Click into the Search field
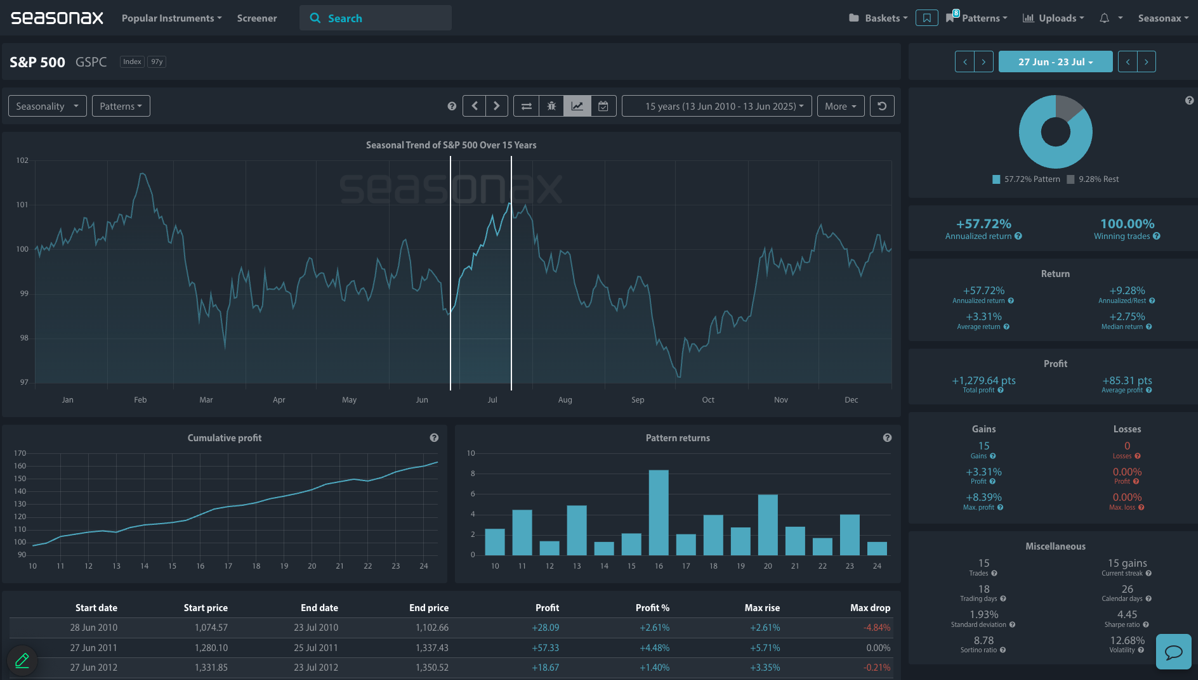 pyautogui.click(x=375, y=18)
